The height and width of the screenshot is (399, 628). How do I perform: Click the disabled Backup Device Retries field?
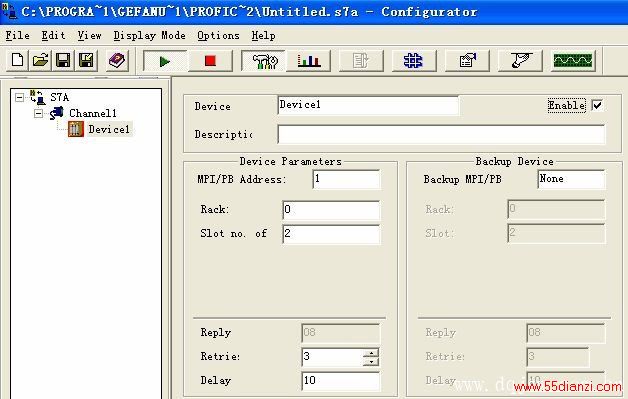pyautogui.click(x=558, y=357)
